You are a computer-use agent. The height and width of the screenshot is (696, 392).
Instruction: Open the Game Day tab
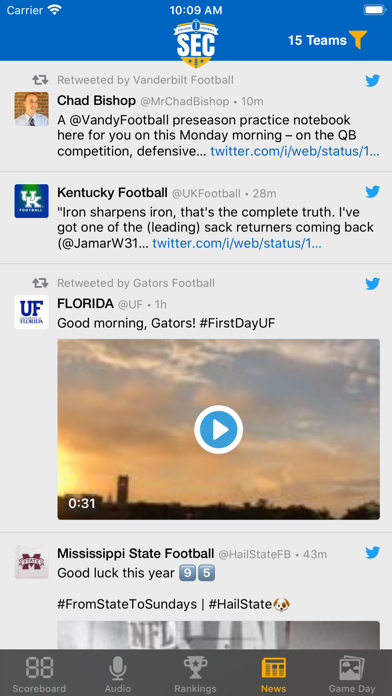[352, 674]
